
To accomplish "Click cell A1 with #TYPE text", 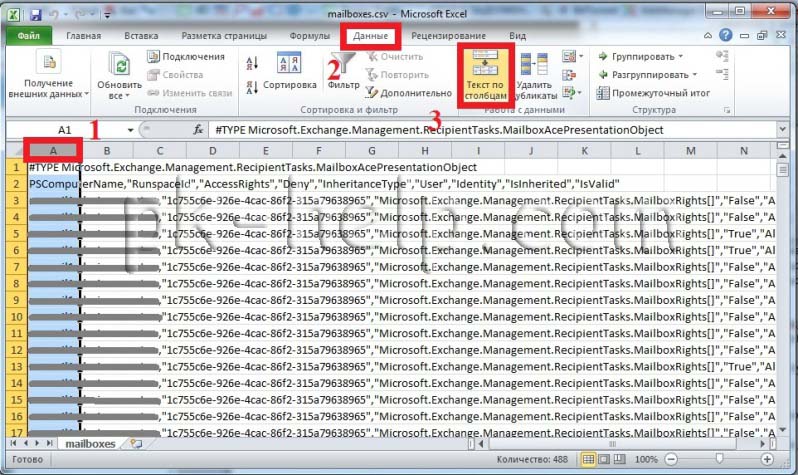I will tap(53, 167).
